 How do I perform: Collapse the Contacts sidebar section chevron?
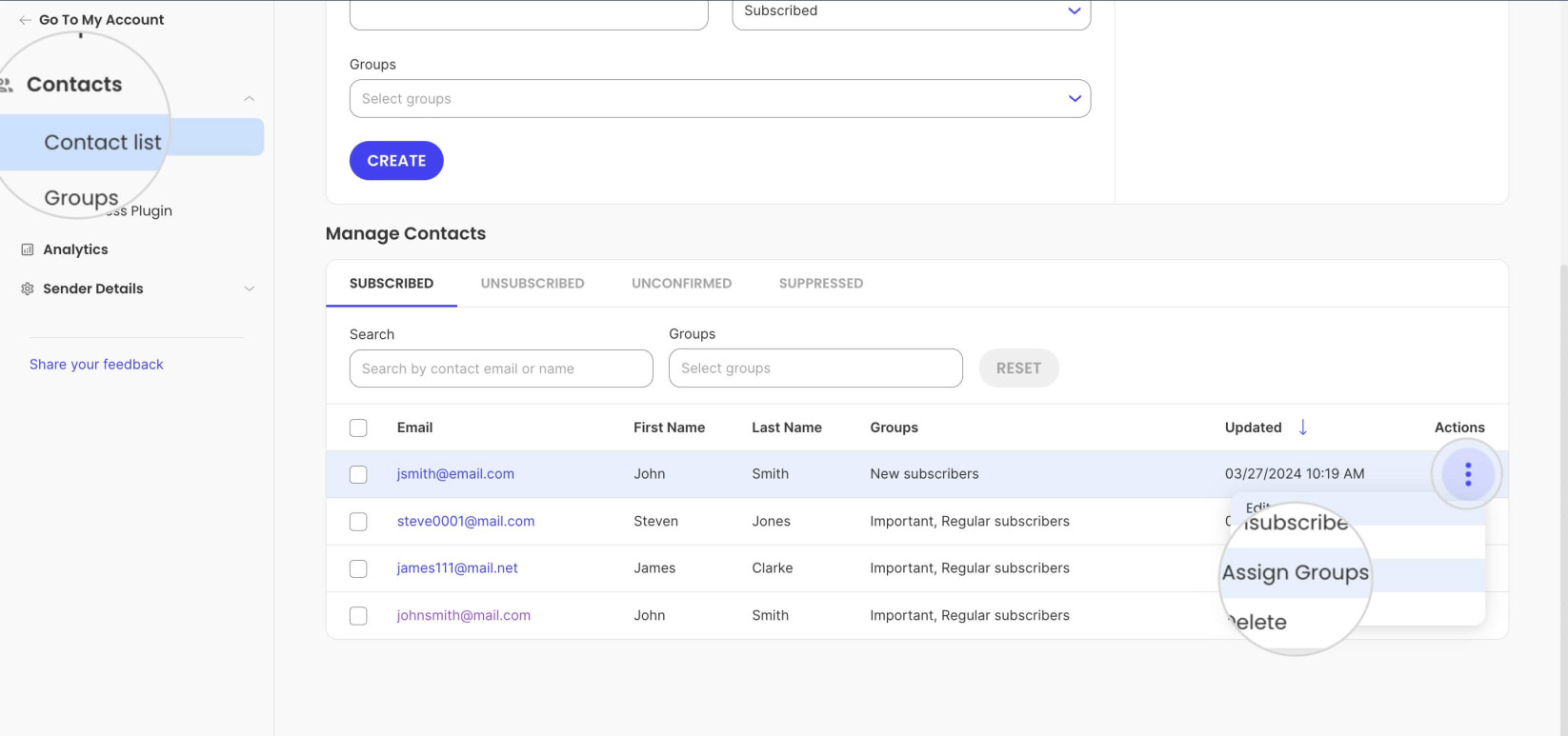point(249,99)
